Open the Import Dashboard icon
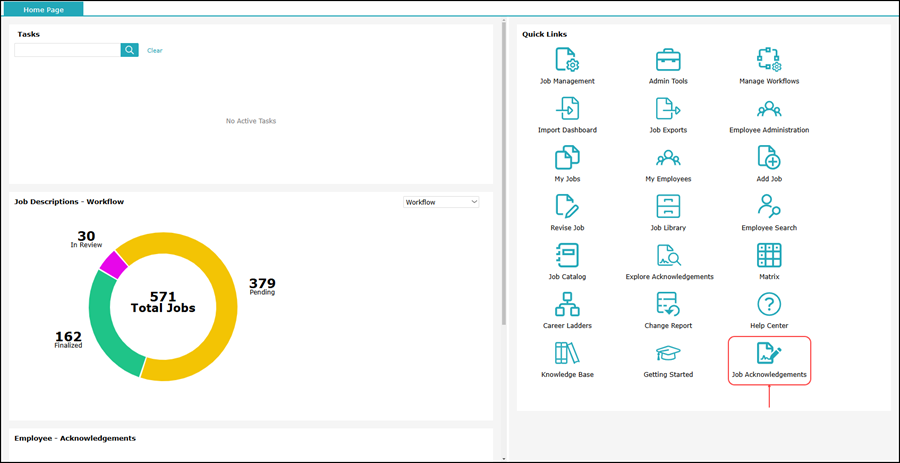 click(x=567, y=109)
